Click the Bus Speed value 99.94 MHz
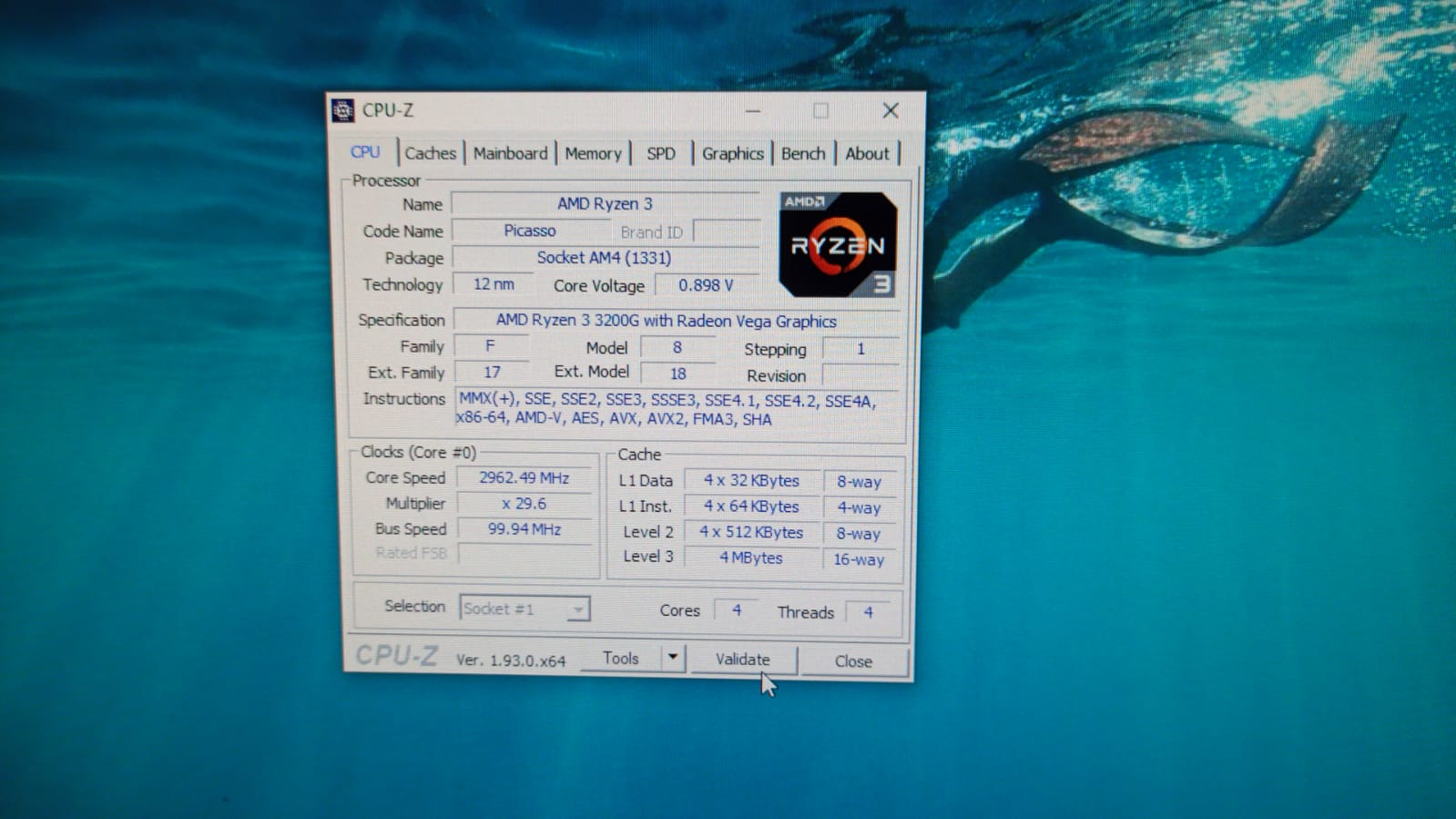Viewport: 1456px width, 819px height. (x=524, y=528)
